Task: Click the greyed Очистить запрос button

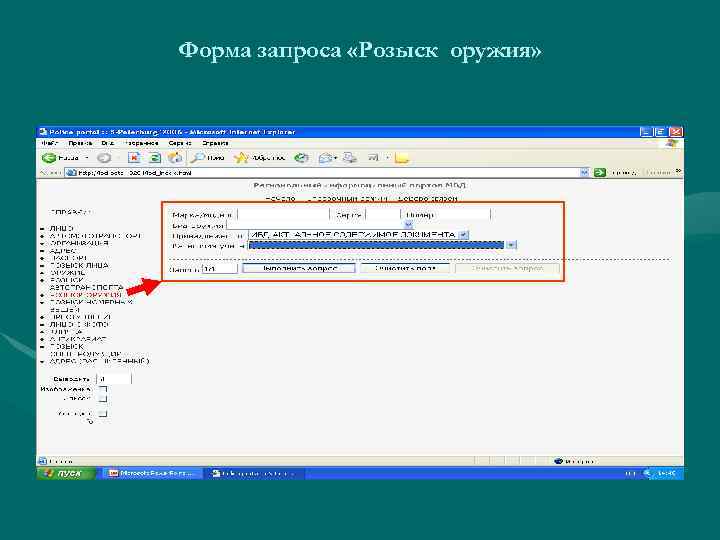Action: [507, 268]
